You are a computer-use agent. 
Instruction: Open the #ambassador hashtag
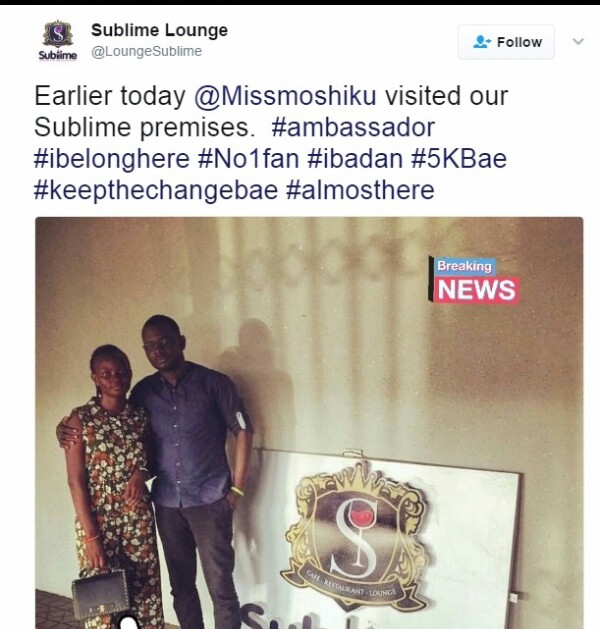coord(353,128)
